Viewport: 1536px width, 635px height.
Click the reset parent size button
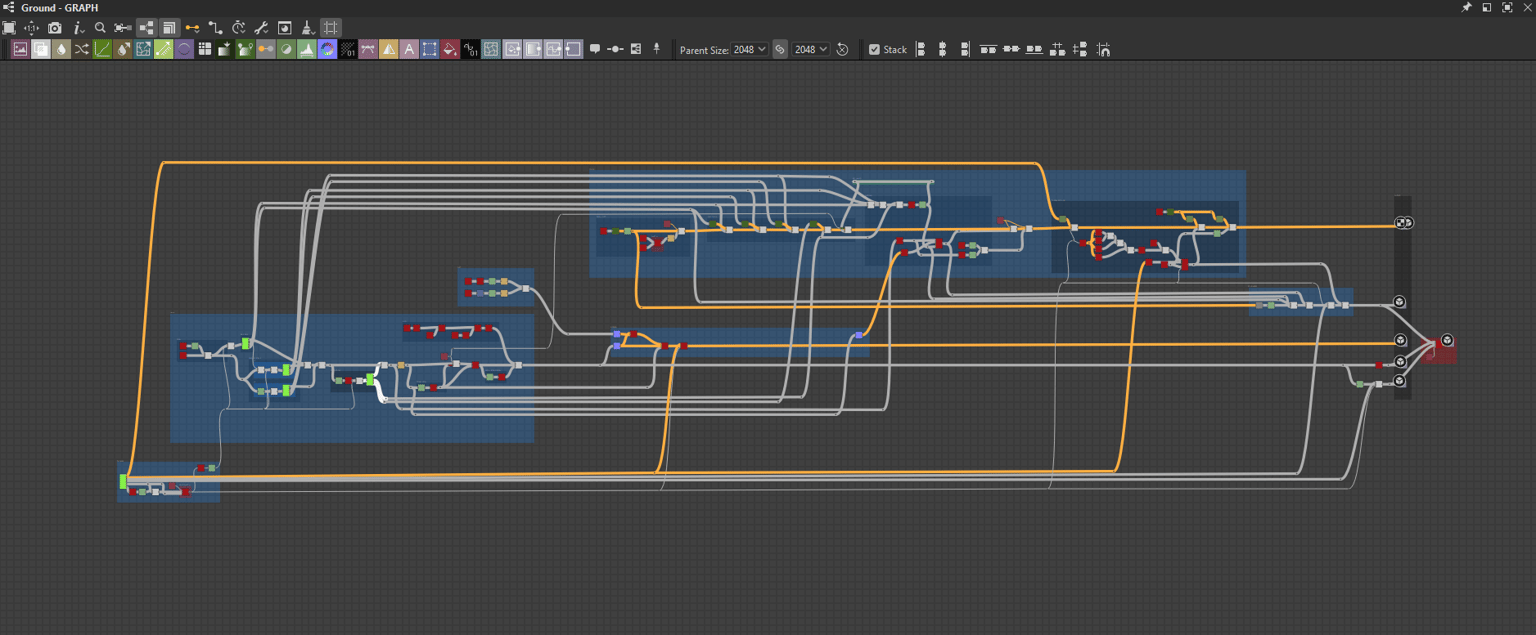point(842,49)
